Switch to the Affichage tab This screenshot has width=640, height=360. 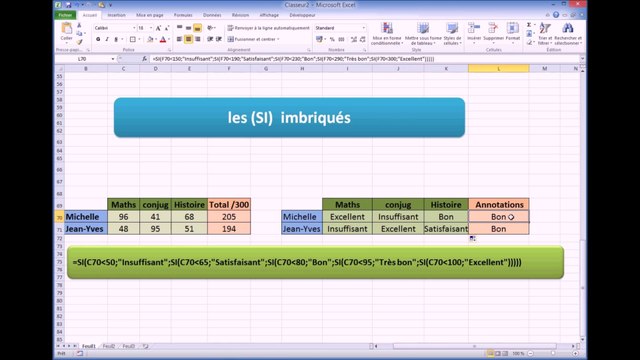click(269, 15)
